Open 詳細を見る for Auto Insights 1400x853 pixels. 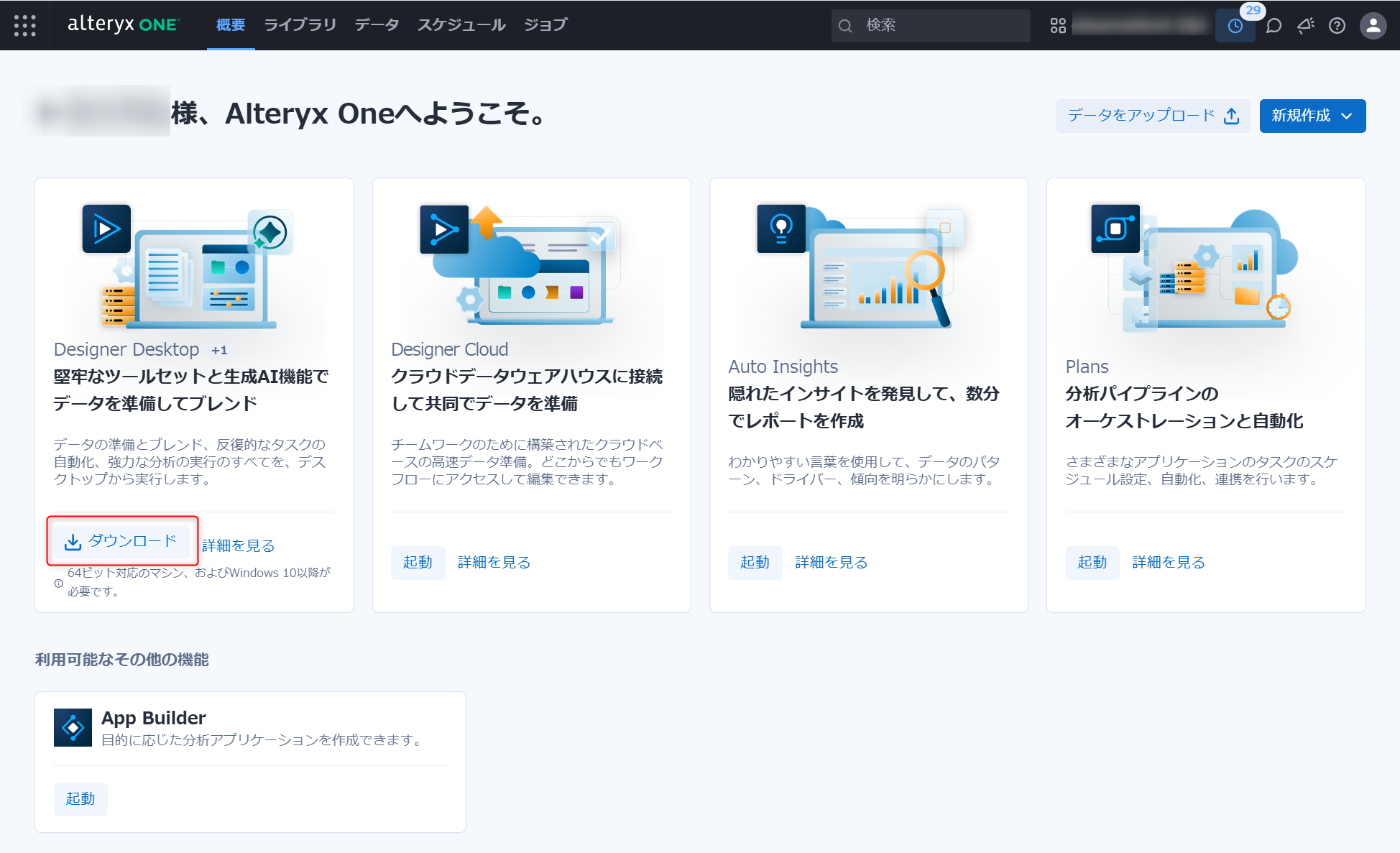click(831, 563)
